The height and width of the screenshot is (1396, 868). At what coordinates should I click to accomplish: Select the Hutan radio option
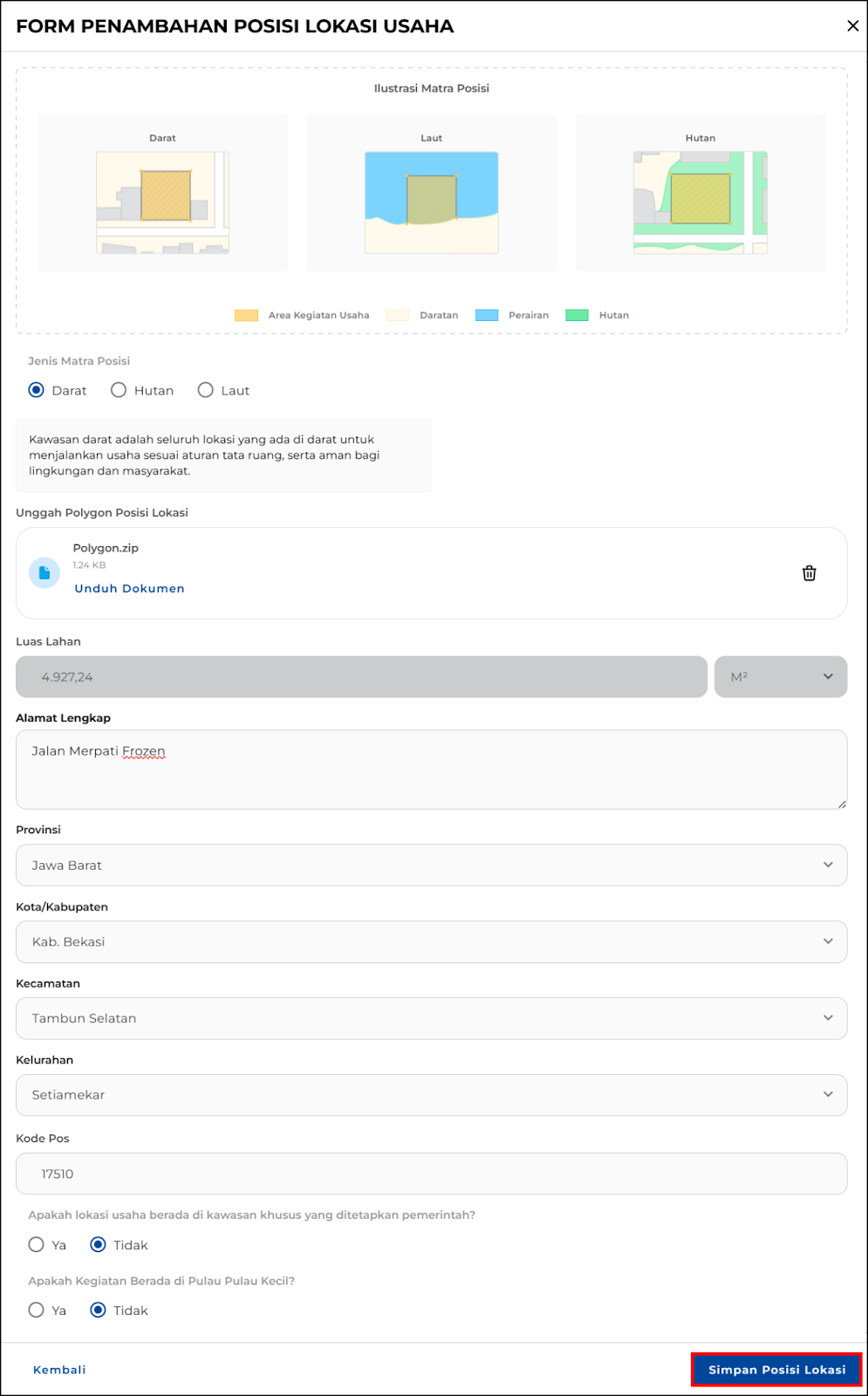(119, 390)
